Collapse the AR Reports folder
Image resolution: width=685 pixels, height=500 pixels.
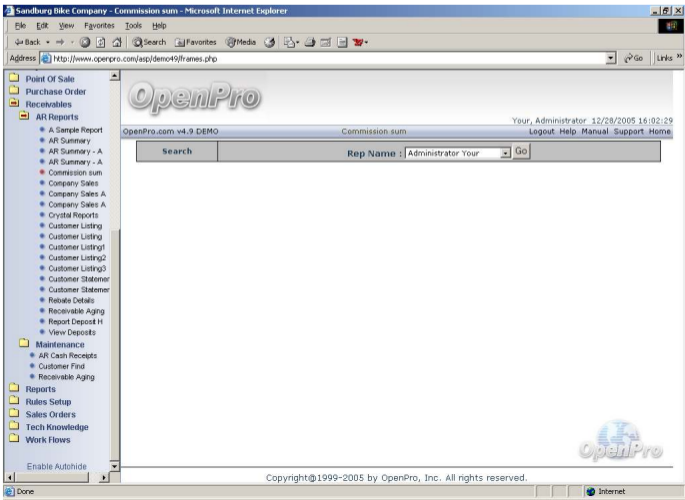24,116
